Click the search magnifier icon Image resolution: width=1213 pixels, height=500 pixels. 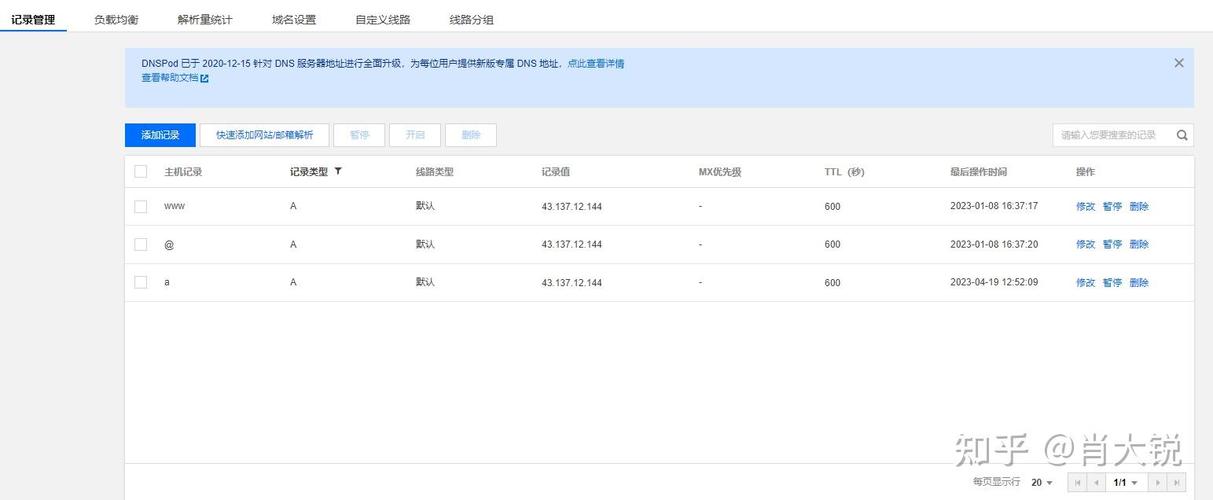click(x=1181, y=135)
